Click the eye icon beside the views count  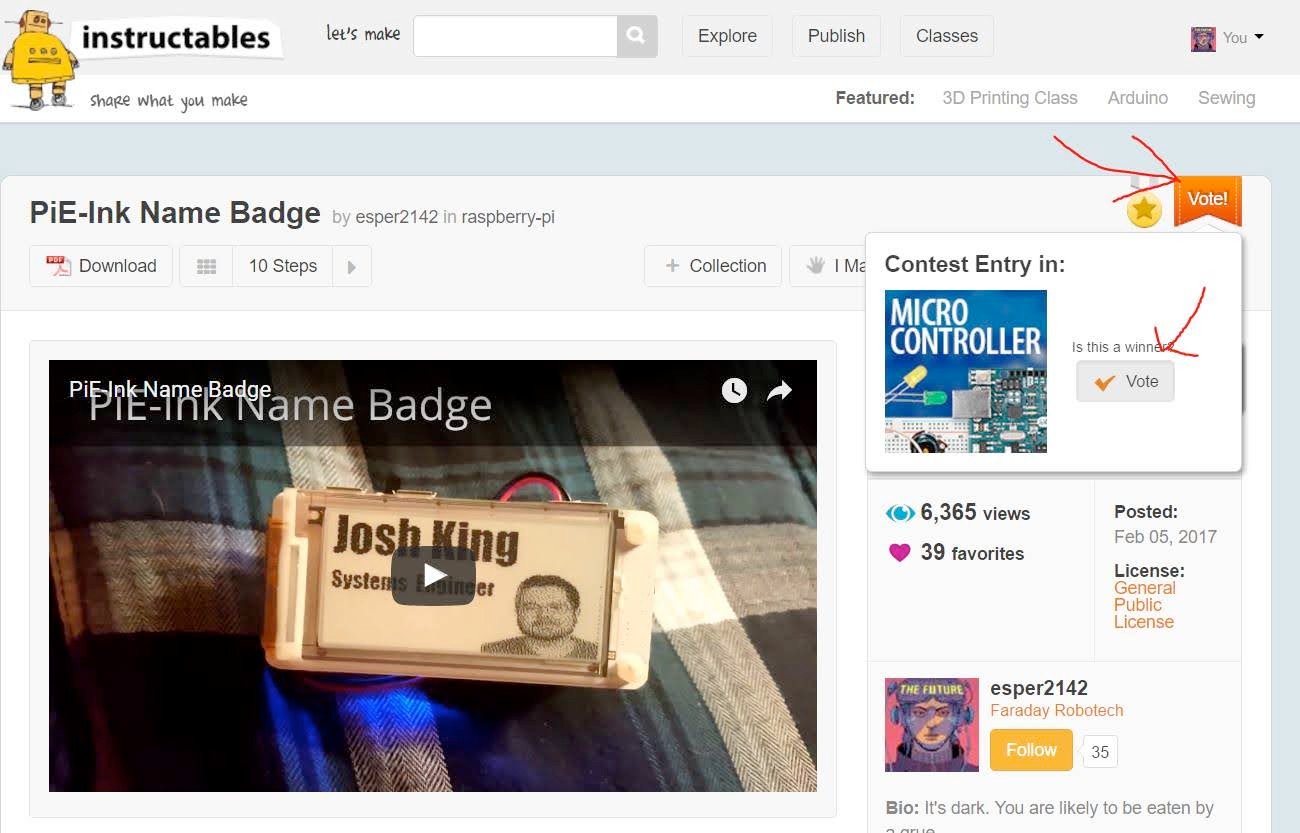click(899, 512)
